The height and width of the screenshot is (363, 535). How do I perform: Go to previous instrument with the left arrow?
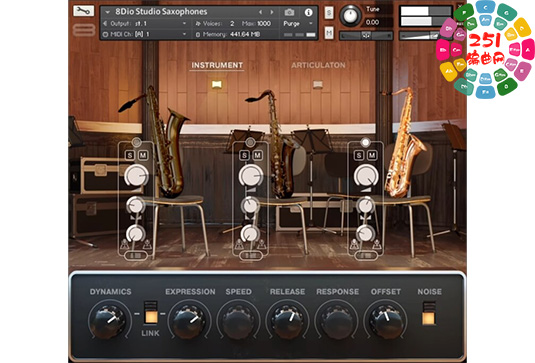pos(260,12)
